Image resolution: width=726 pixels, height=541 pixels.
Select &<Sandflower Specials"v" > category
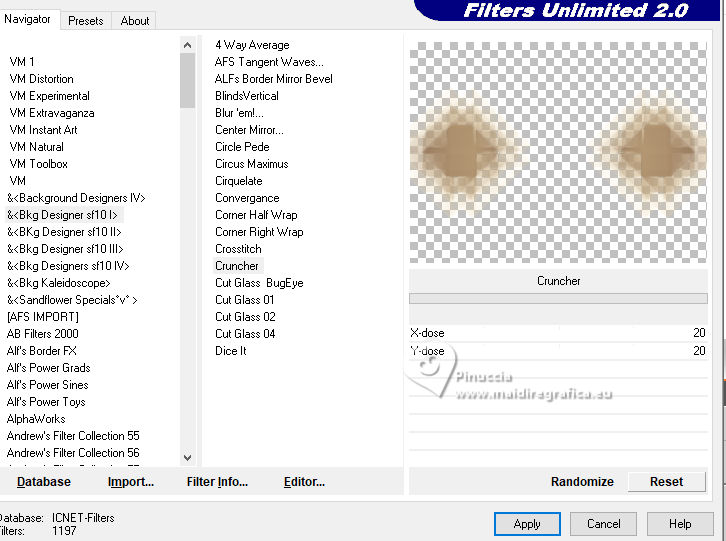coord(72,300)
